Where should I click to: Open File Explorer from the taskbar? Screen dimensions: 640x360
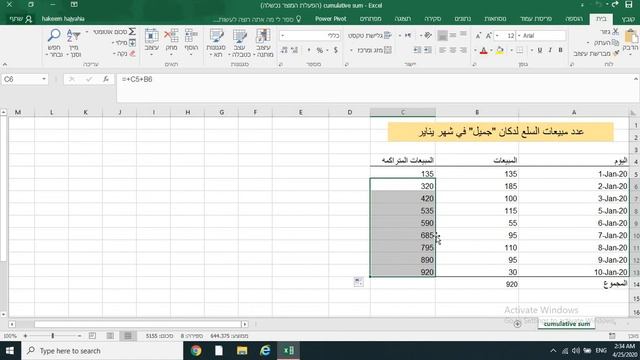tap(242, 351)
